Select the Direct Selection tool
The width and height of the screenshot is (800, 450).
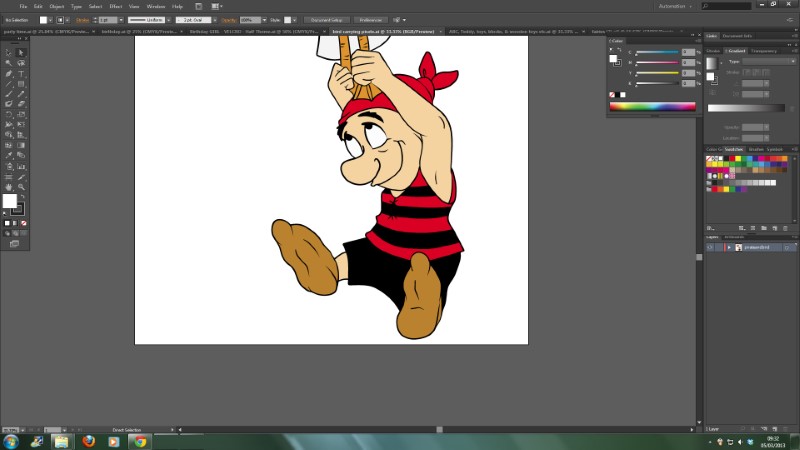click(21, 53)
